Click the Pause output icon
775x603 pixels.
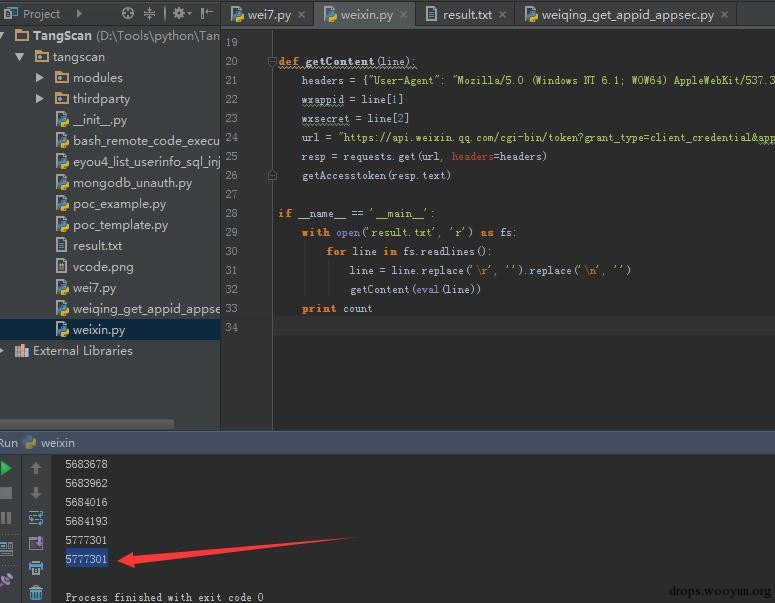[x=5, y=517]
